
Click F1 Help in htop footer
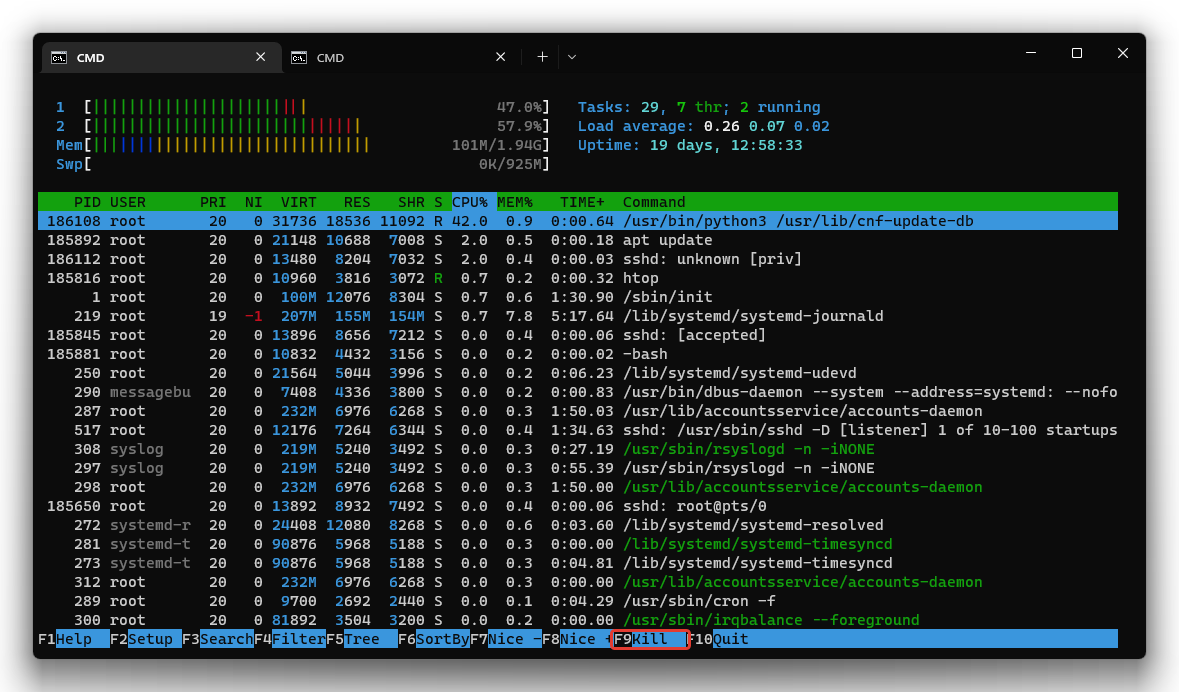point(74,639)
